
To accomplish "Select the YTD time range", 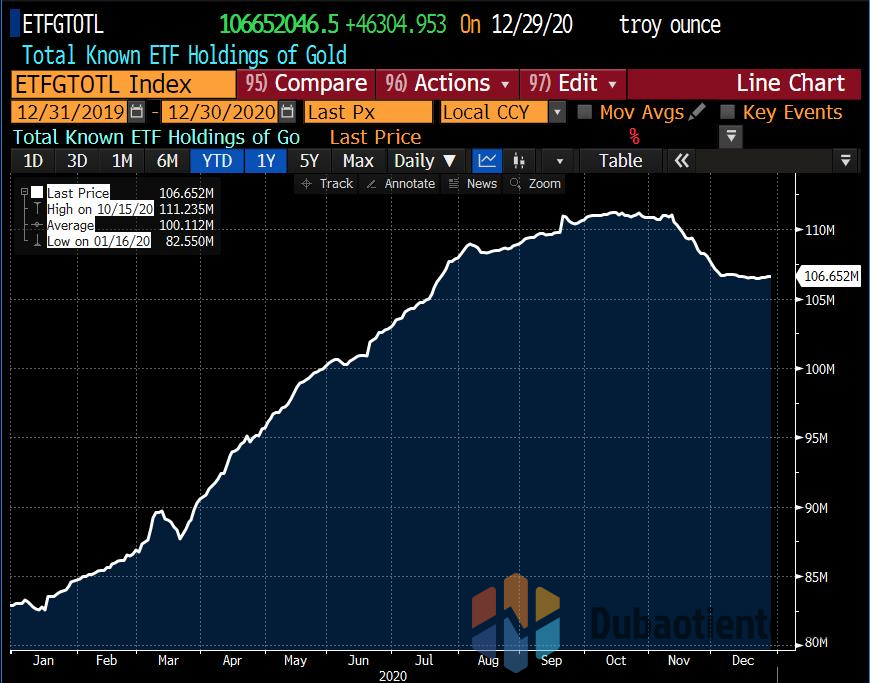I will pyautogui.click(x=217, y=161).
